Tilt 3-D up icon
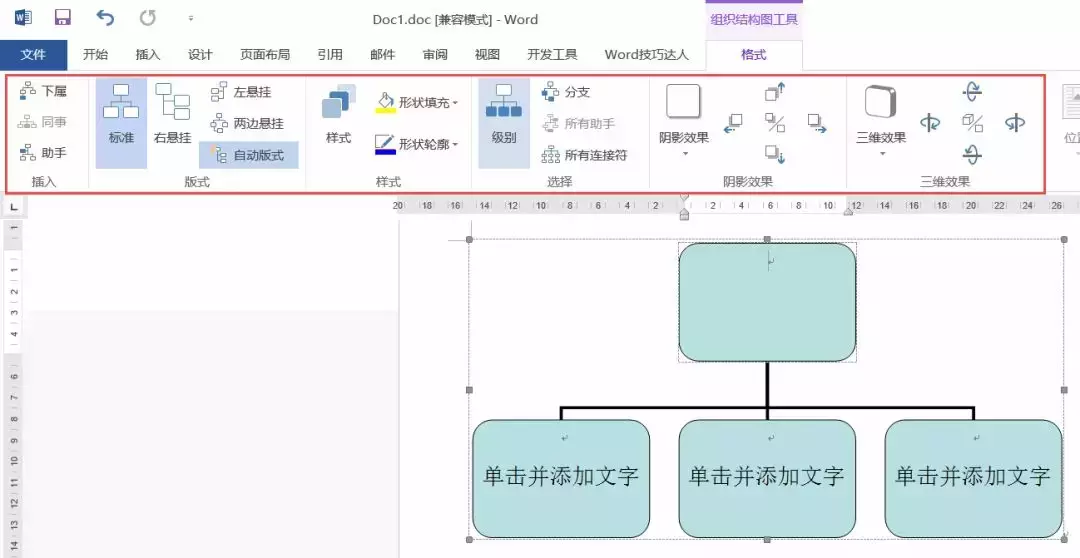 point(972,92)
